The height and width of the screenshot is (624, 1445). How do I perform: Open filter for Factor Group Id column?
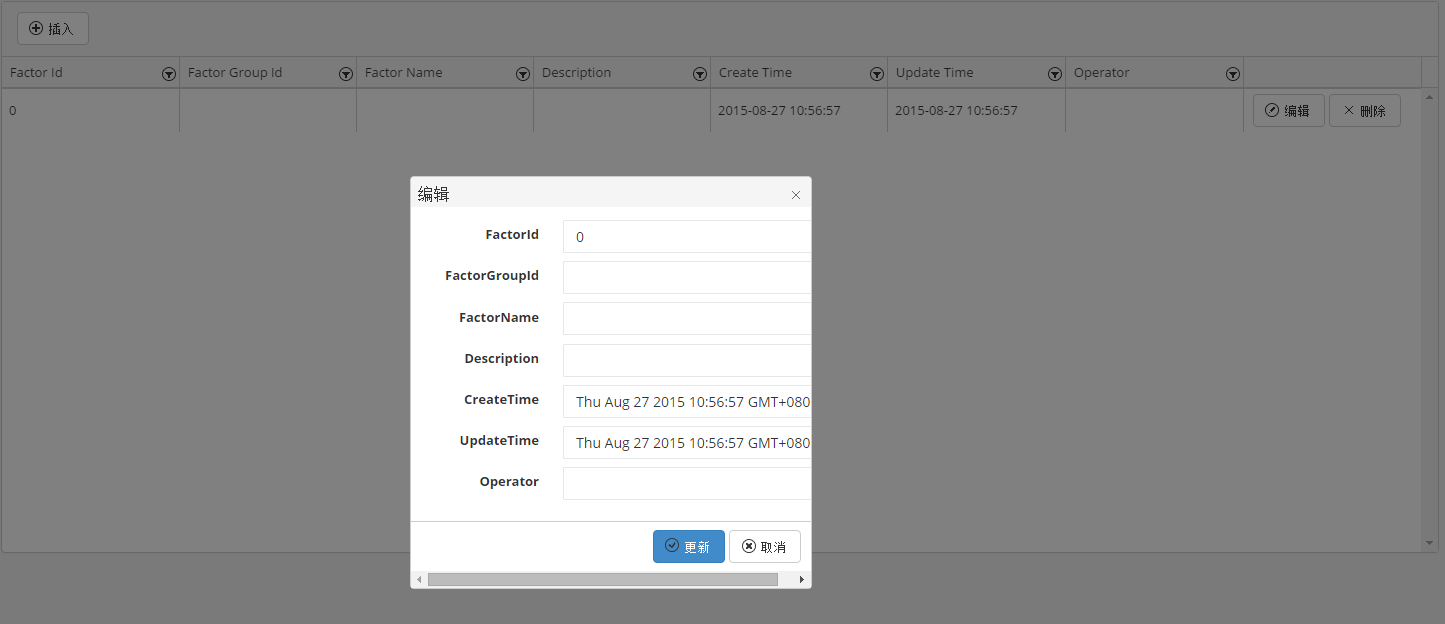346,74
